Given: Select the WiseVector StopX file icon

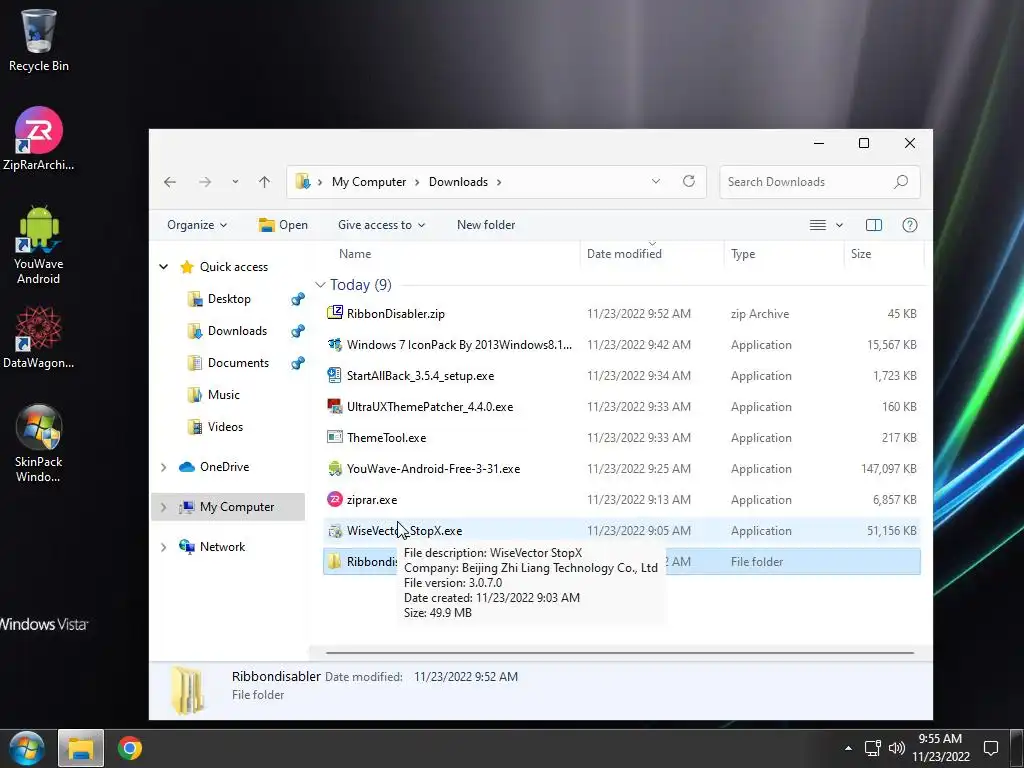Looking at the screenshot, I should [x=334, y=530].
